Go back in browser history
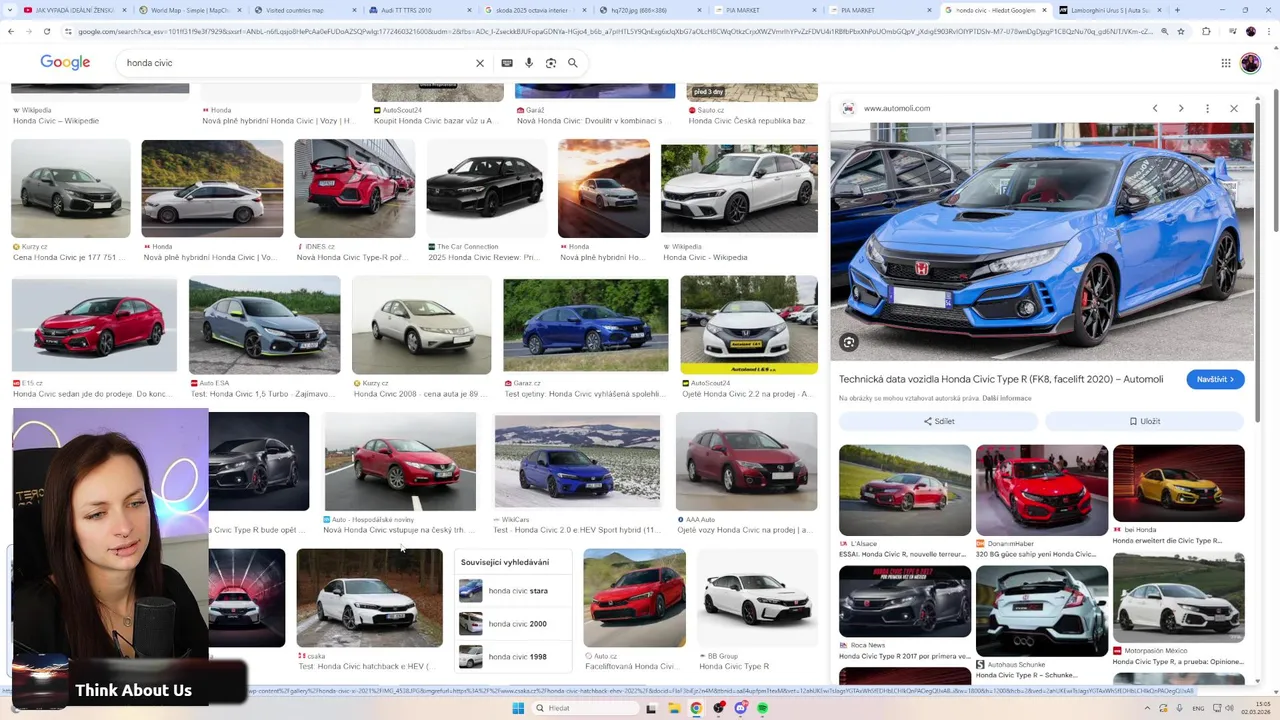The image size is (1280, 720). pos(11,31)
